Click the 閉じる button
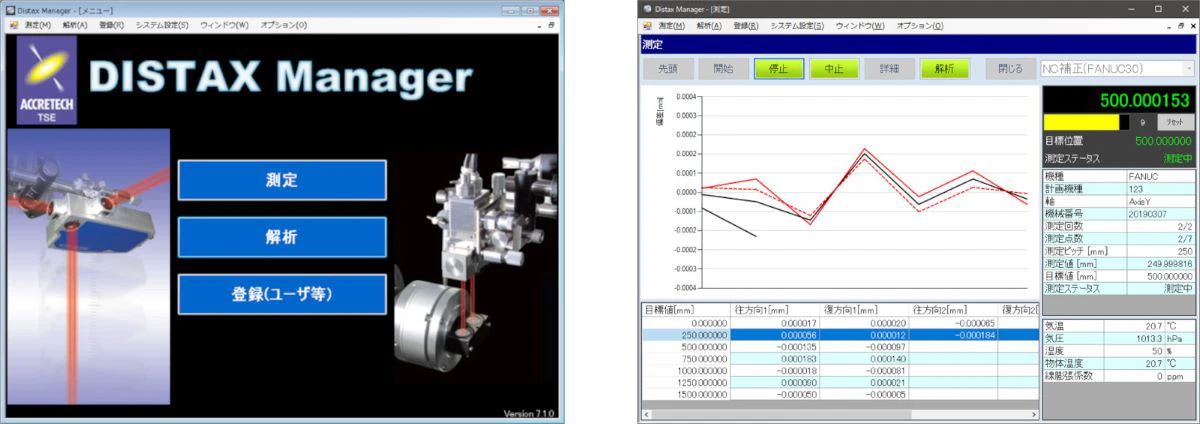This screenshot has width=1200, height=424. (1010, 69)
